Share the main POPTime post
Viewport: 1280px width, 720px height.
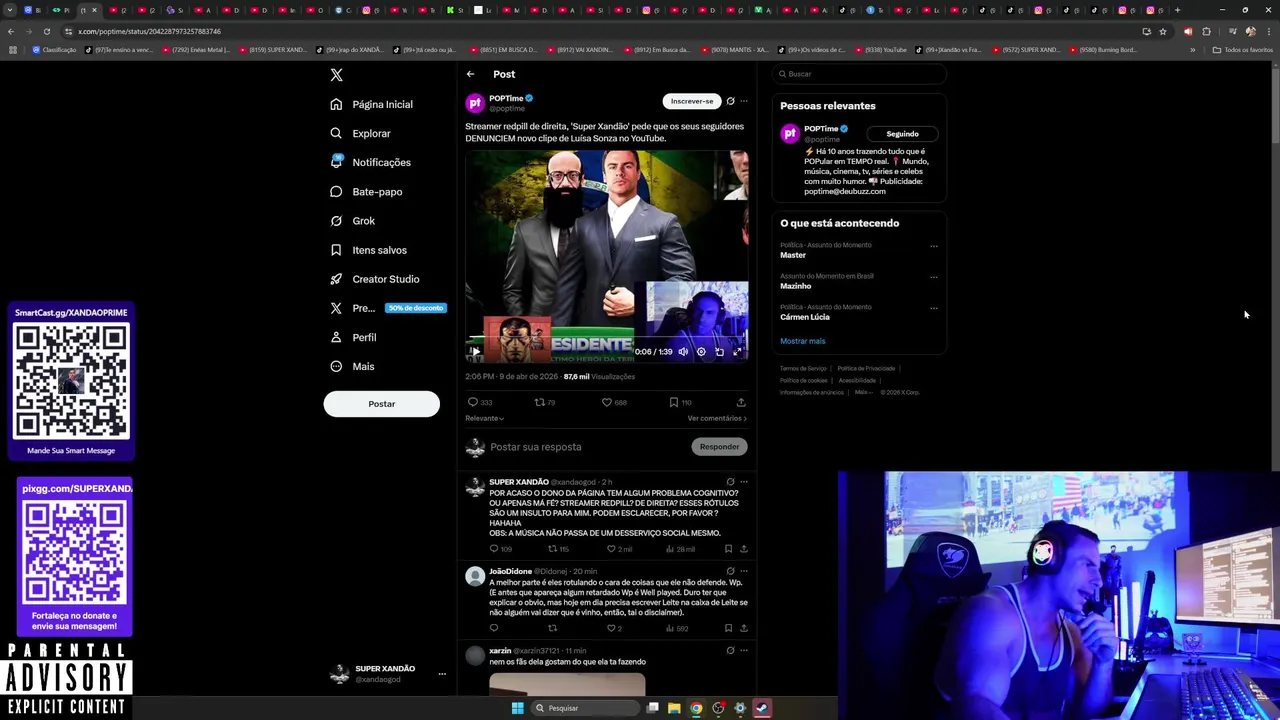pyautogui.click(x=741, y=402)
